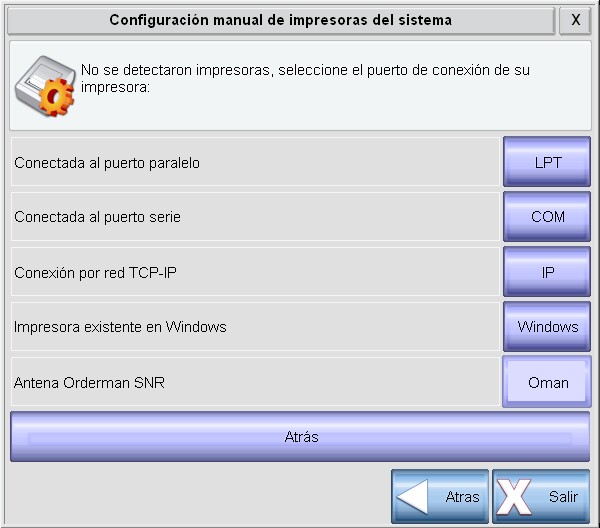Image resolution: width=600 pixels, height=528 pixels.
Task: Choose the LPT parallel port button
Action: [x=547, y=162]
